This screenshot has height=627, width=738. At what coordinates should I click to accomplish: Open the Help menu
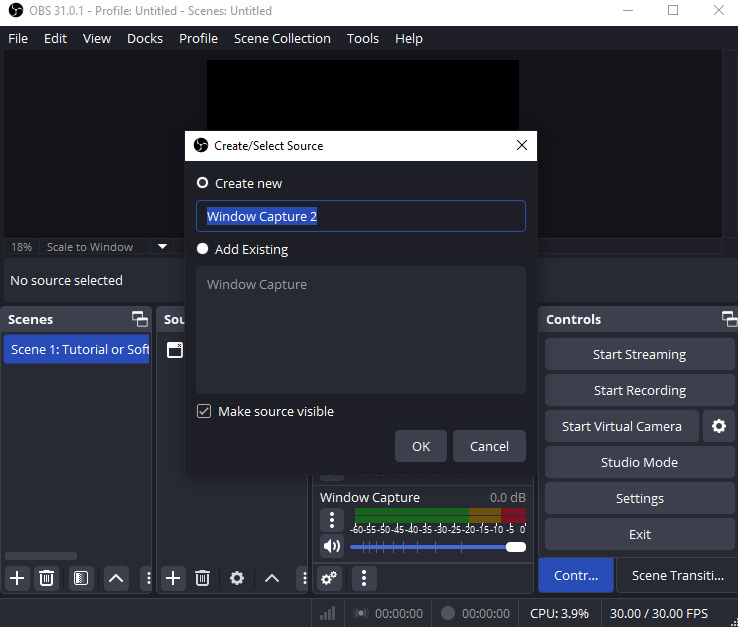[409, 39]
